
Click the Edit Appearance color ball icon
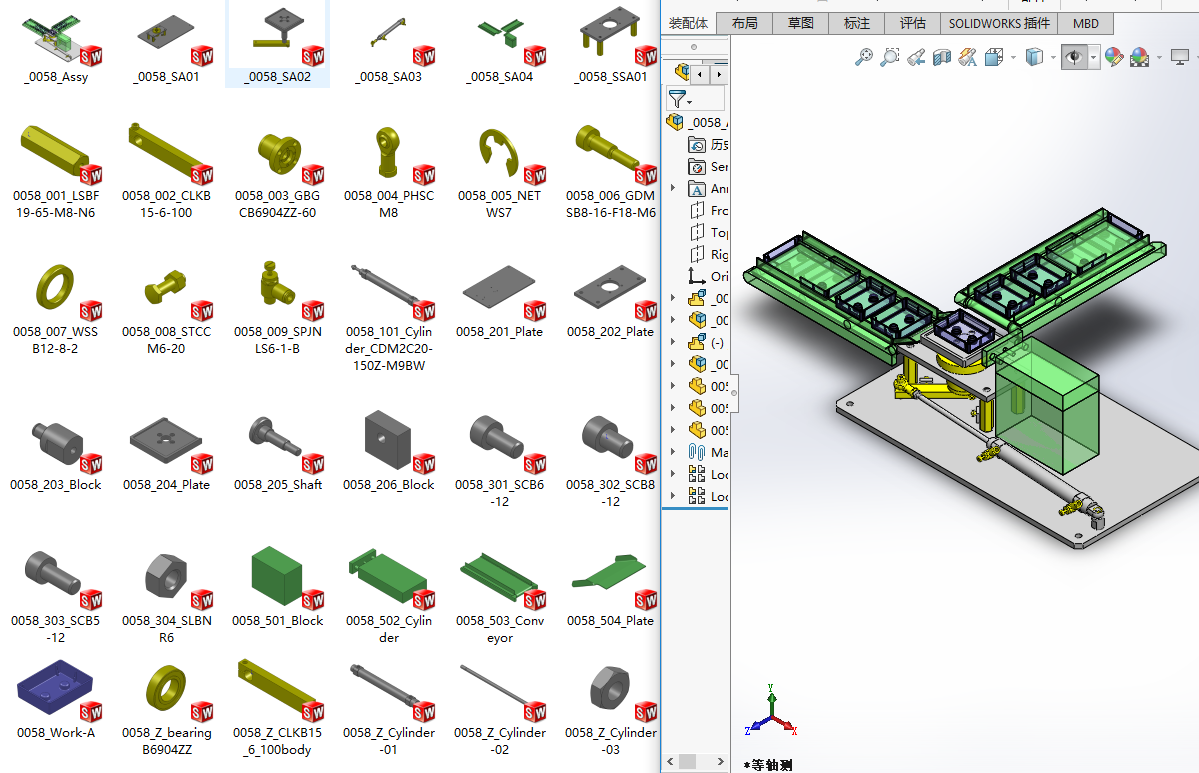1113,58
